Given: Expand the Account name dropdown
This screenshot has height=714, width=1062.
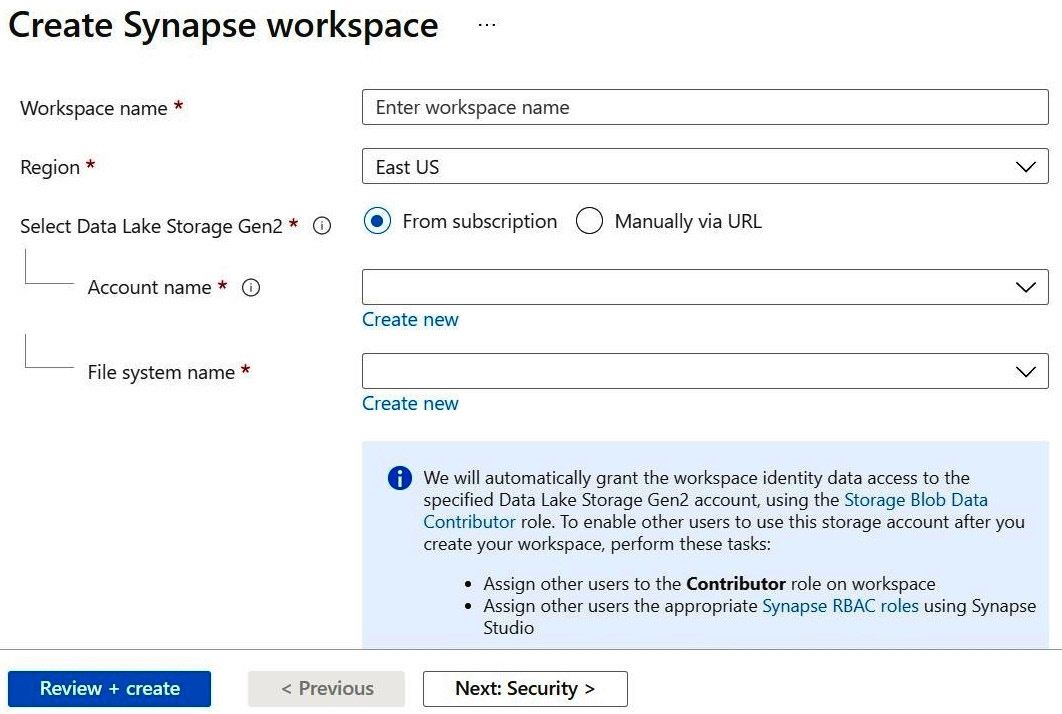Looking at the screenshot, I should [705, 287].
